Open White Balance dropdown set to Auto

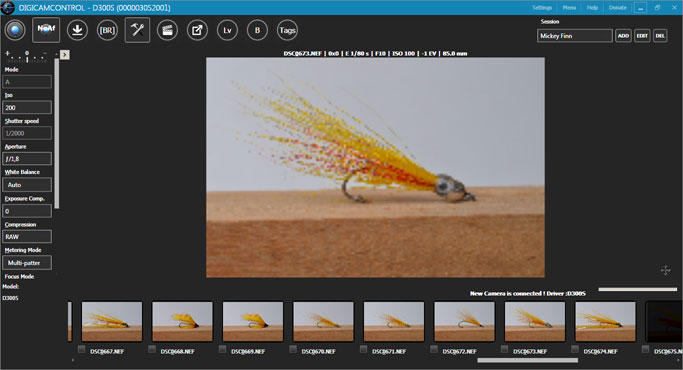coord(27,185)
